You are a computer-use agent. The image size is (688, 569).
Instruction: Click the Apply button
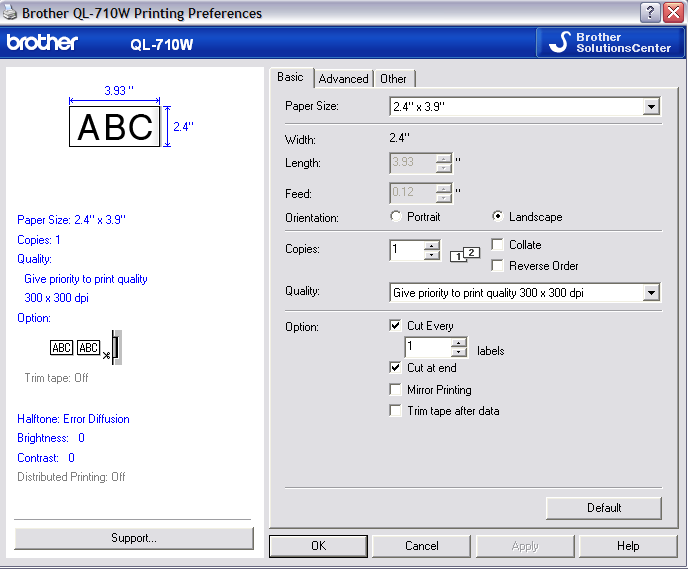point(525,546)
